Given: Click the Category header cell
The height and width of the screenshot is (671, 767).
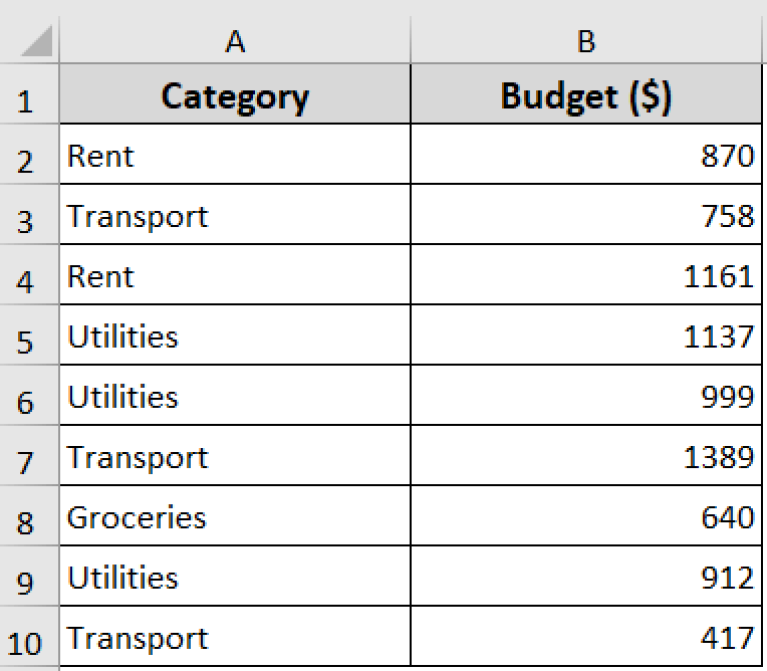Looking at the screenshot, I should [235, 97].
